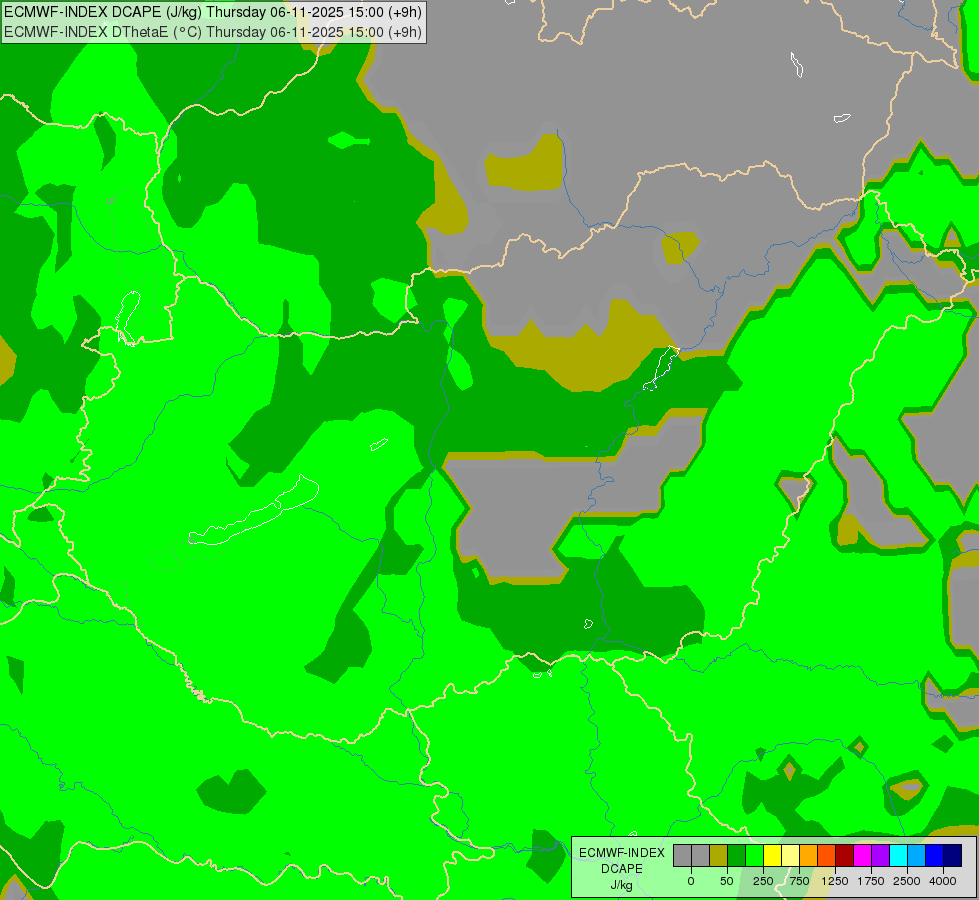Click the bright green legend swatch
979x900 pixels.
(754, 856)
